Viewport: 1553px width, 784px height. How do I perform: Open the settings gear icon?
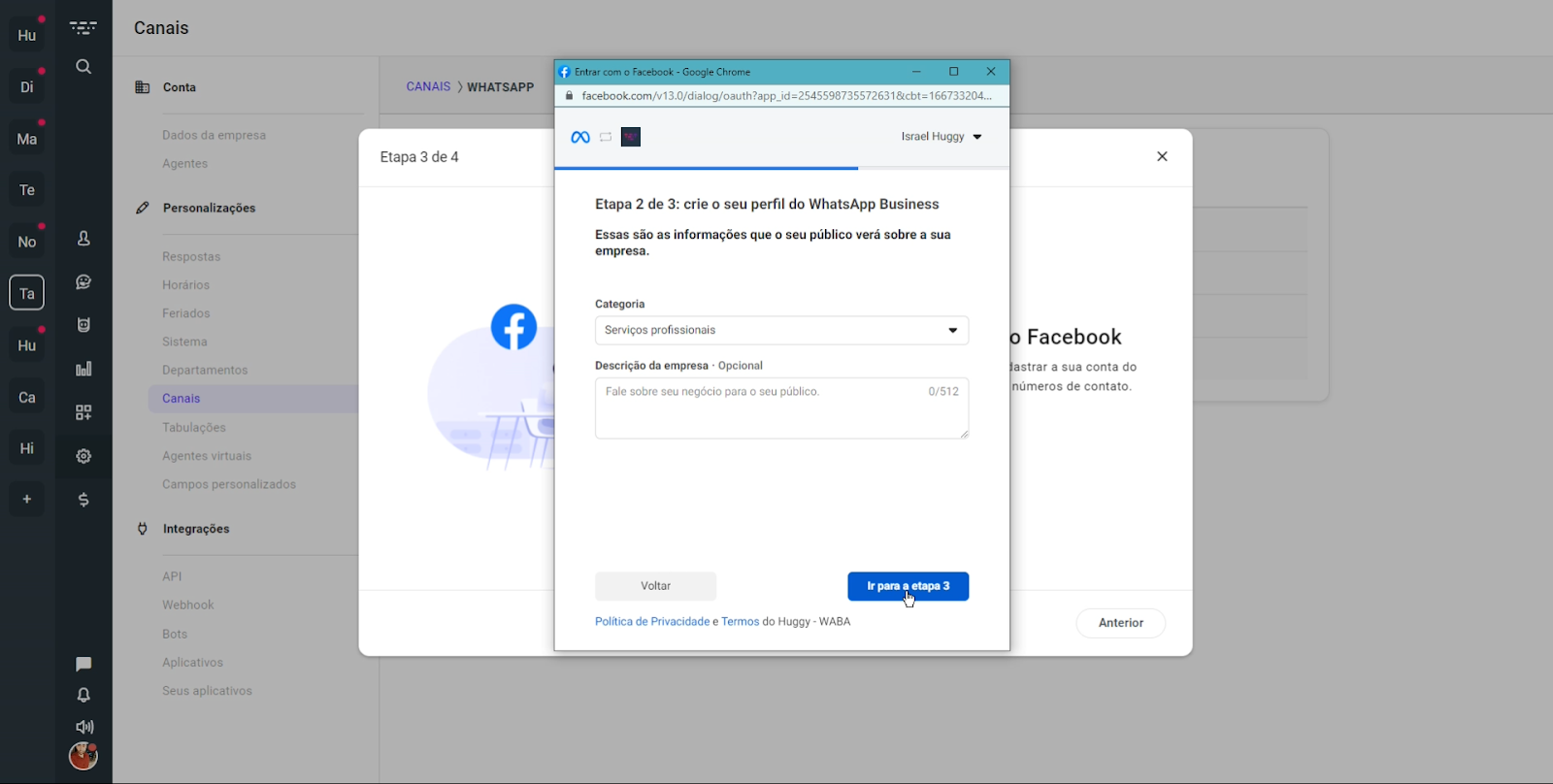point(83,456)
